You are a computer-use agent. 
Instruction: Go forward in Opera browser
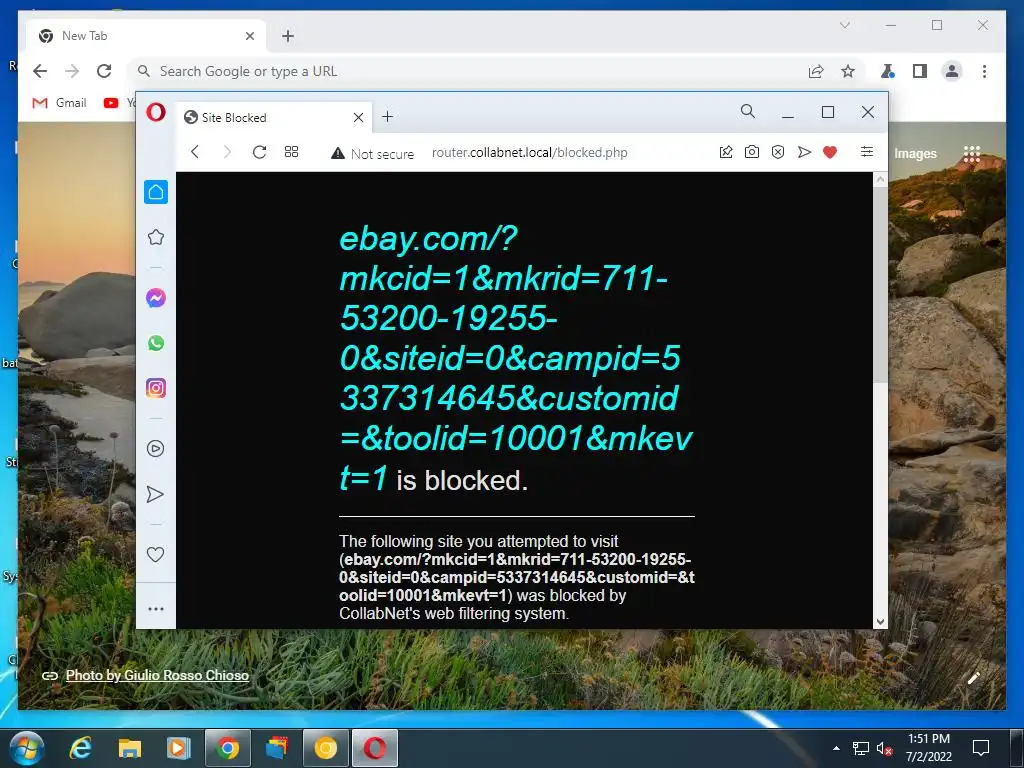point(227,152)
